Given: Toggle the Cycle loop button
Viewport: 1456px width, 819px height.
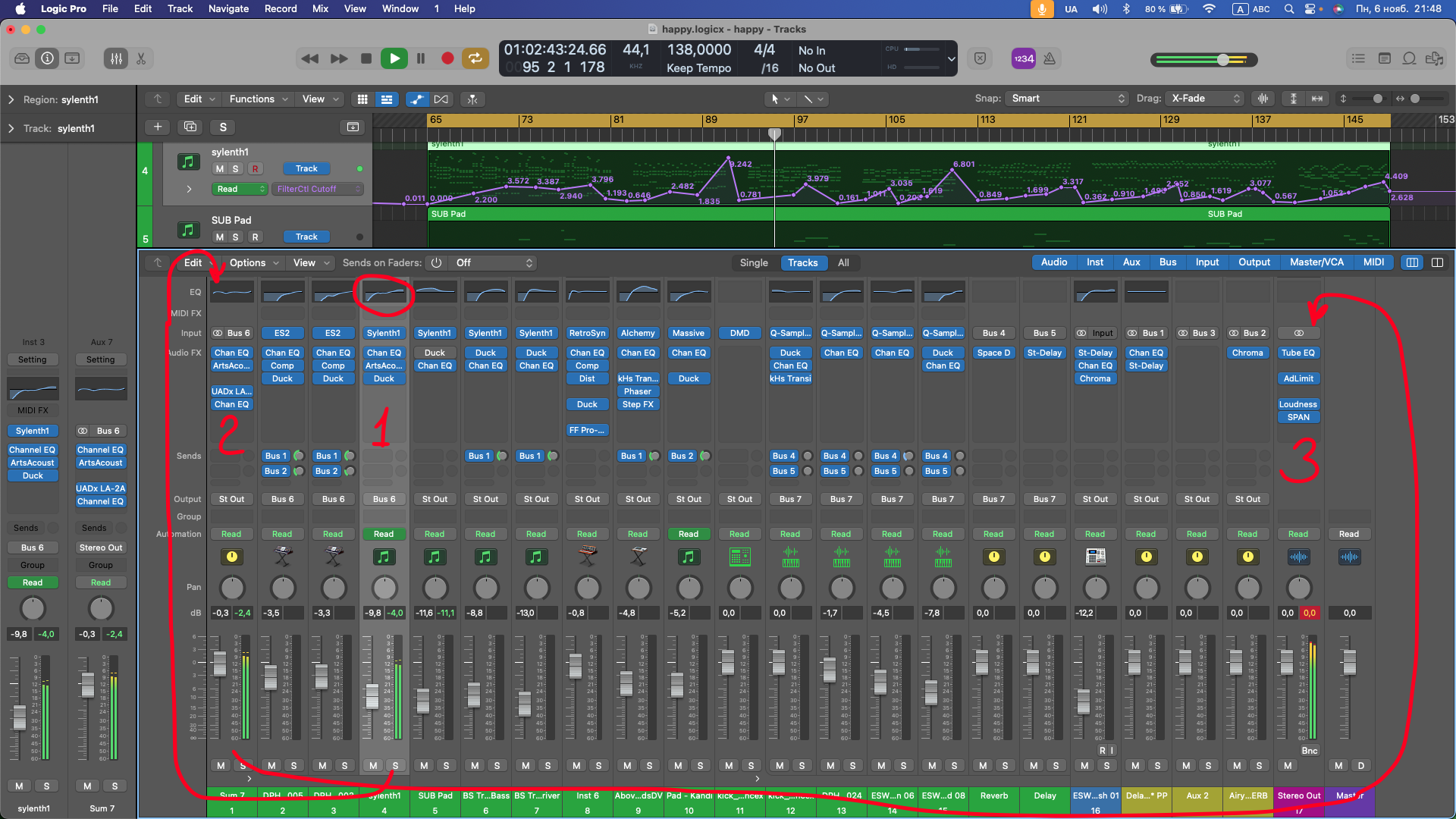Looking at the screenshot, I should click(475, 58).
